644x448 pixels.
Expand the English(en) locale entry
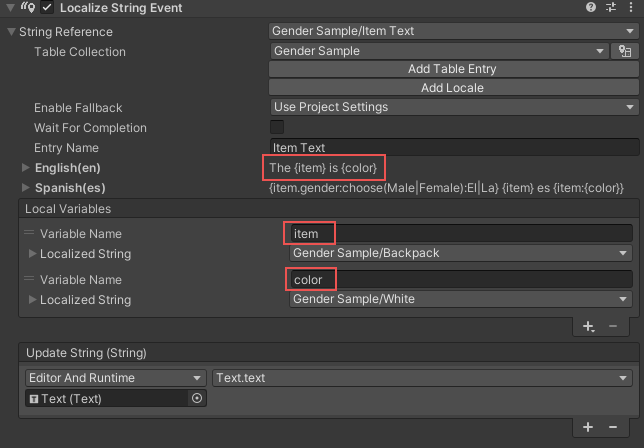(26, 167)
